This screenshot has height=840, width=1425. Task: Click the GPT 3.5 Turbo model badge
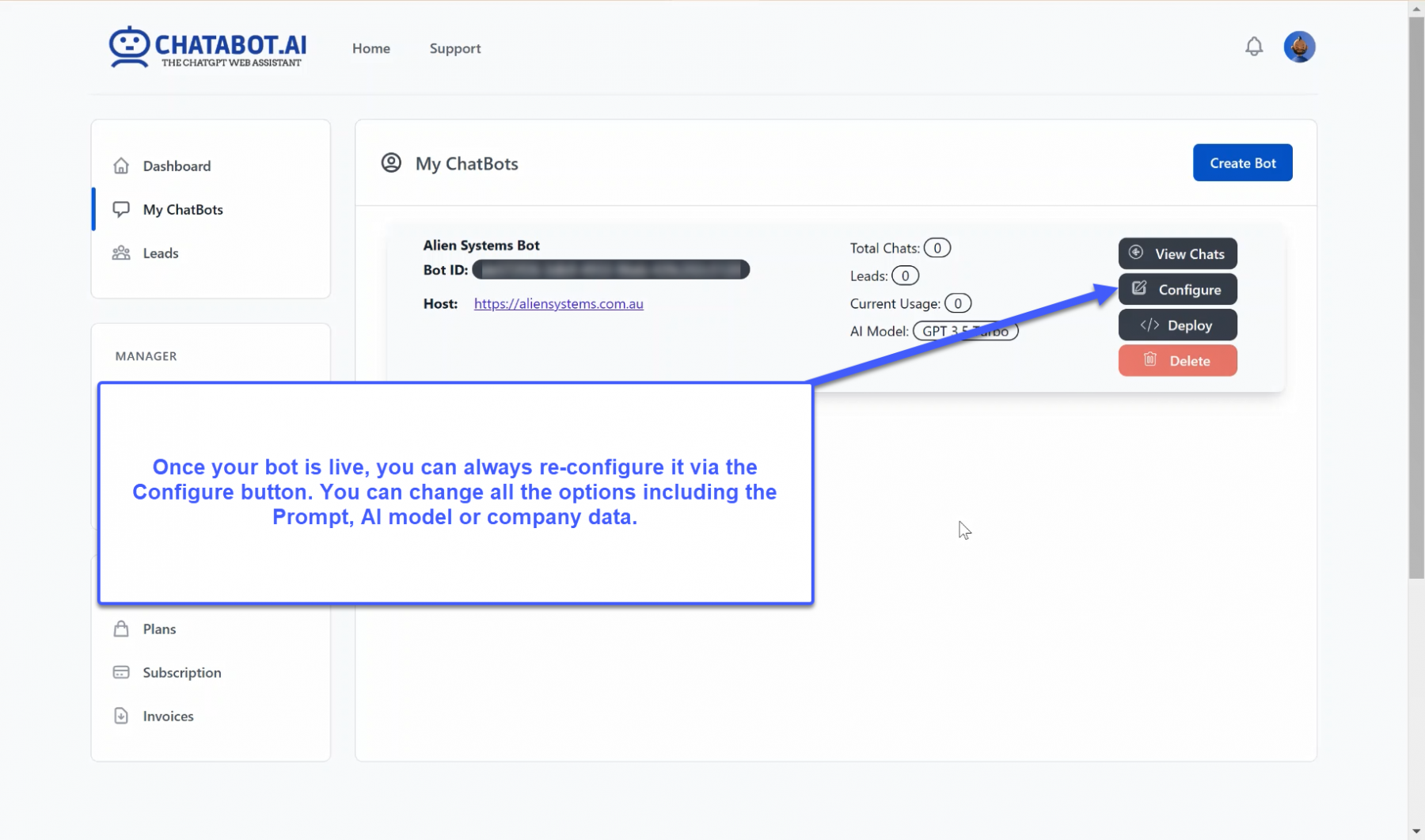965,331
